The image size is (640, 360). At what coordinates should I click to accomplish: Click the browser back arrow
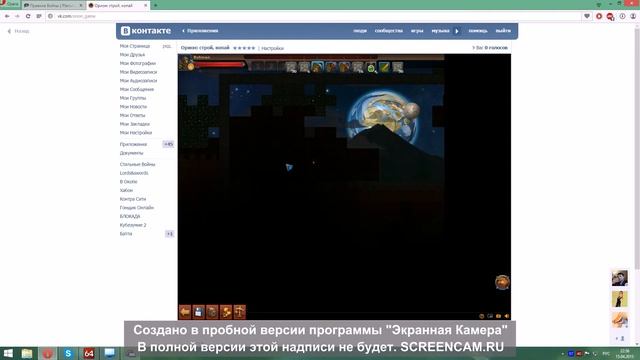point(7,16)
